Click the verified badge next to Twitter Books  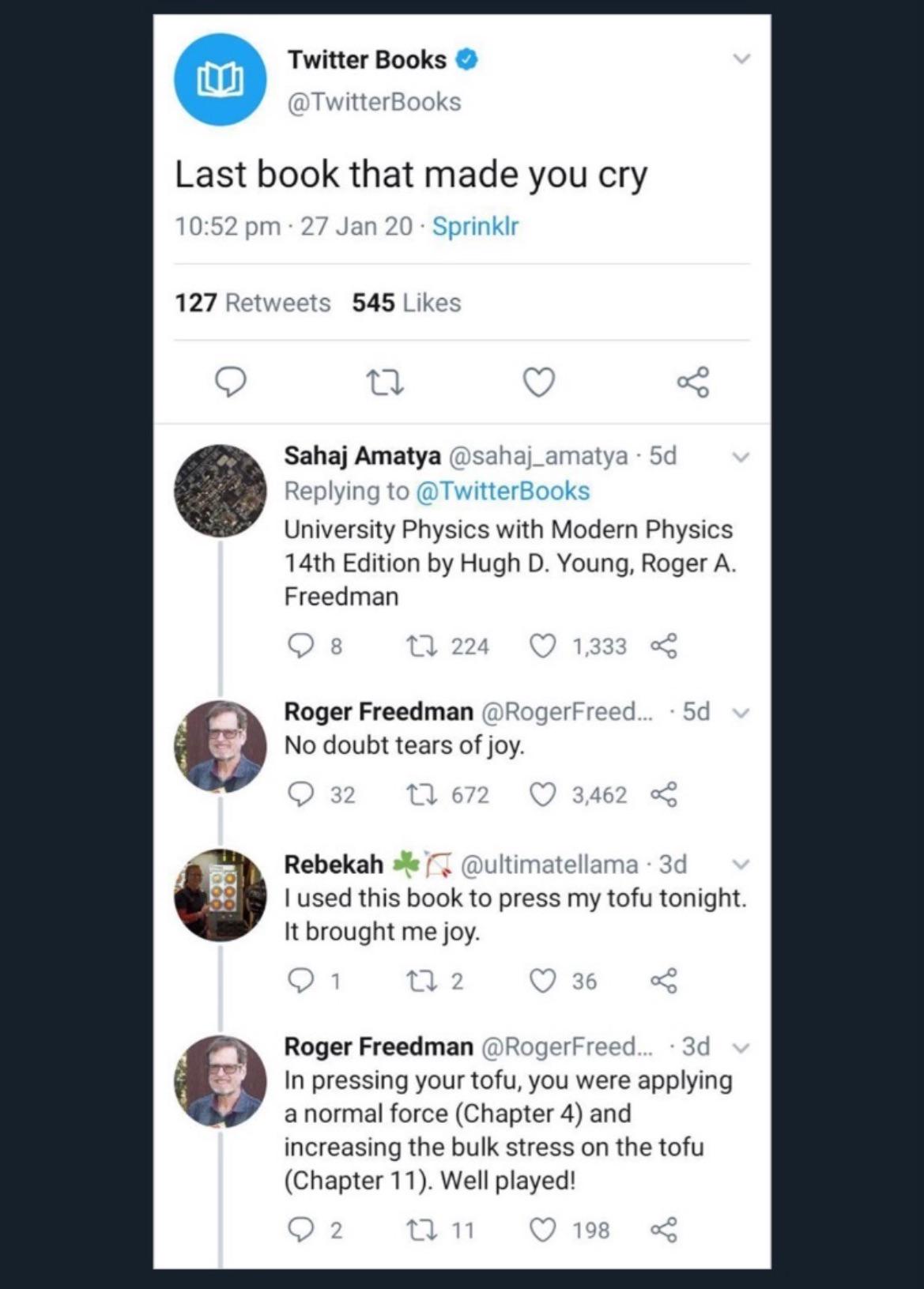466,58
